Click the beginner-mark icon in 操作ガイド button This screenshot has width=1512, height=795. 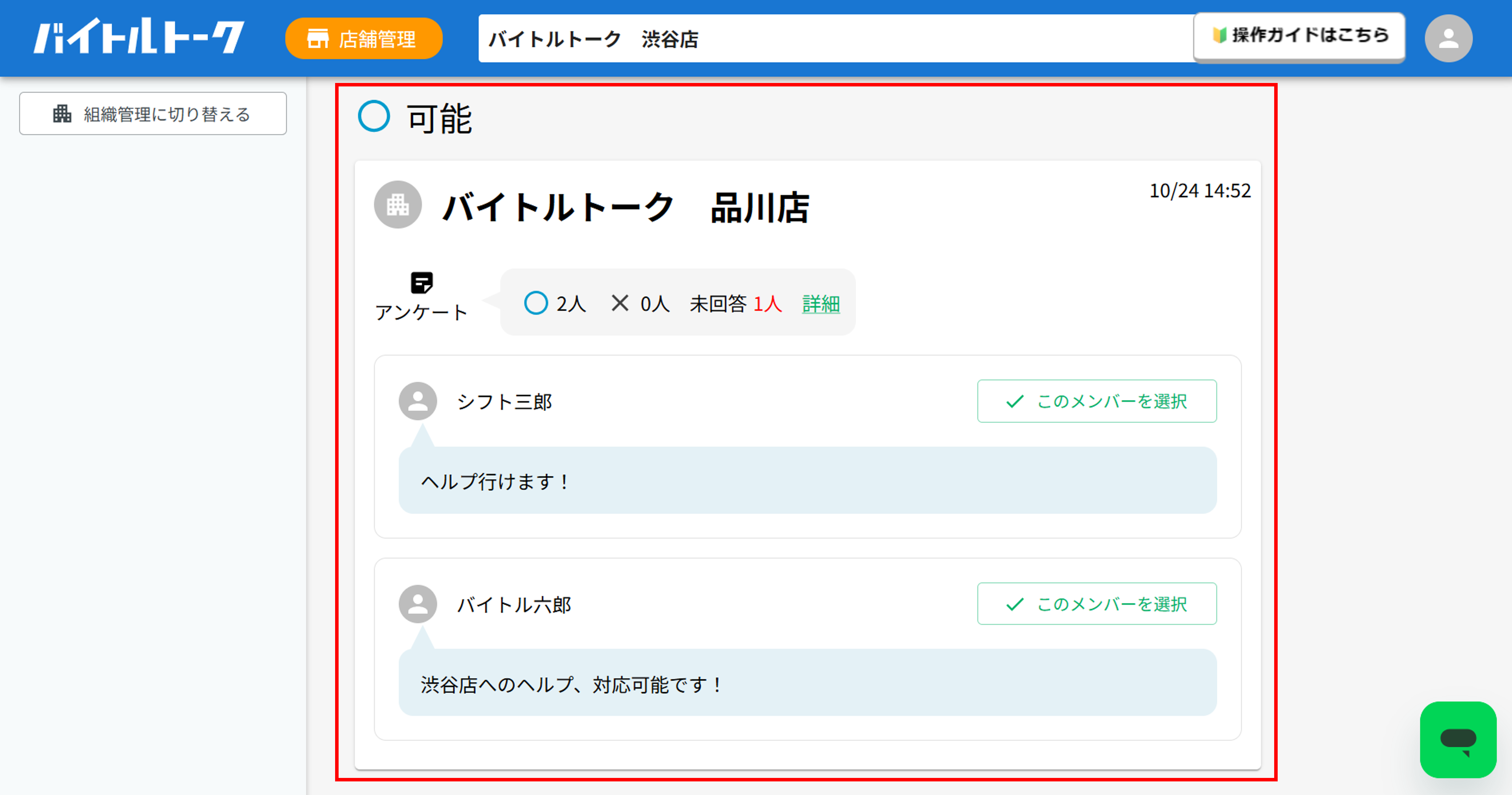(x=1220, y=35)
